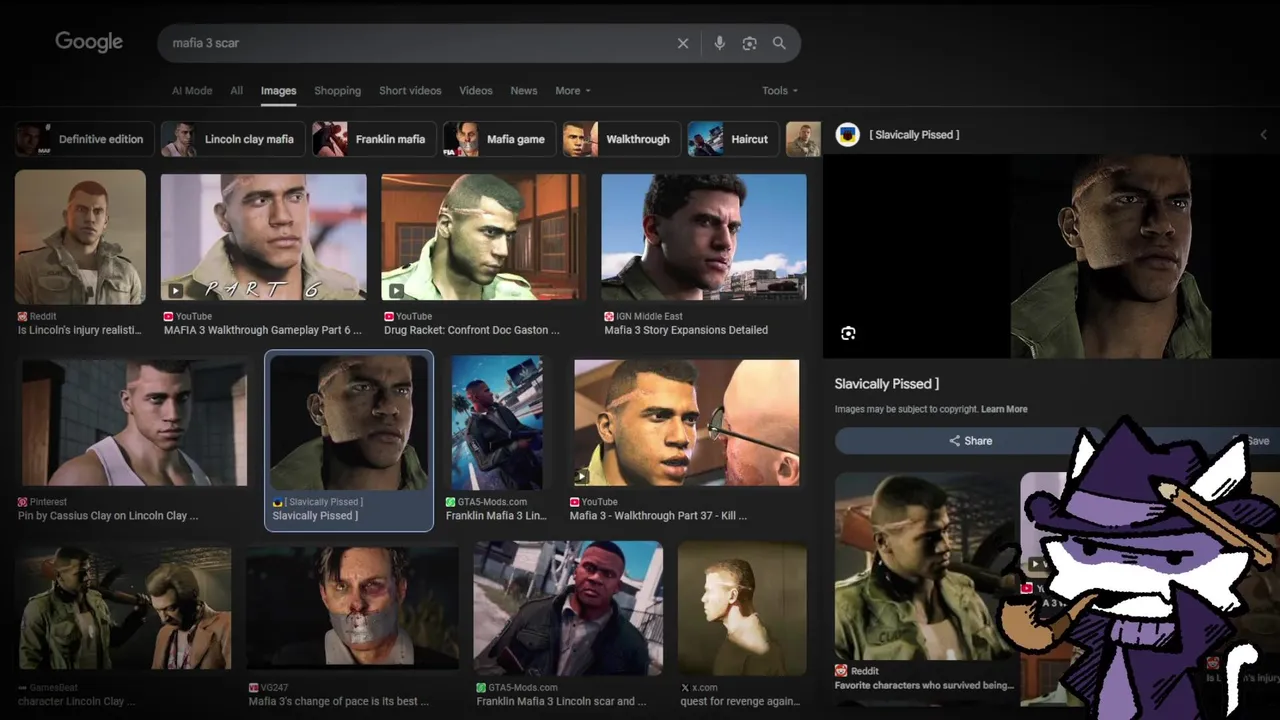Share the selected image
This screenshot has height=720, width=1280.
[x=970, y=441]
